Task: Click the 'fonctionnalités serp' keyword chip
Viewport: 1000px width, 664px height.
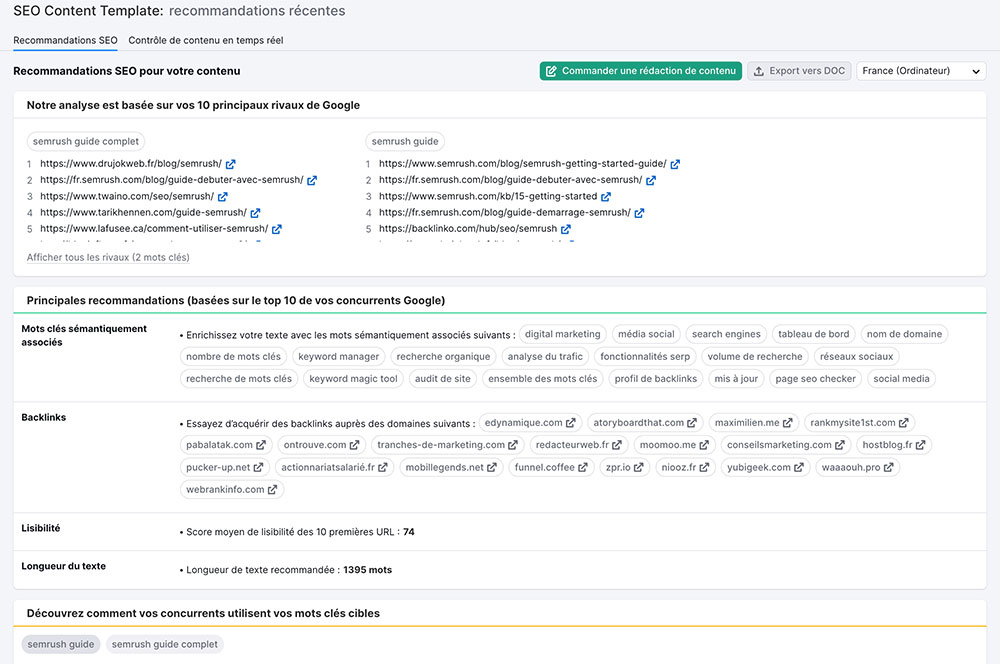Action: 645,357
